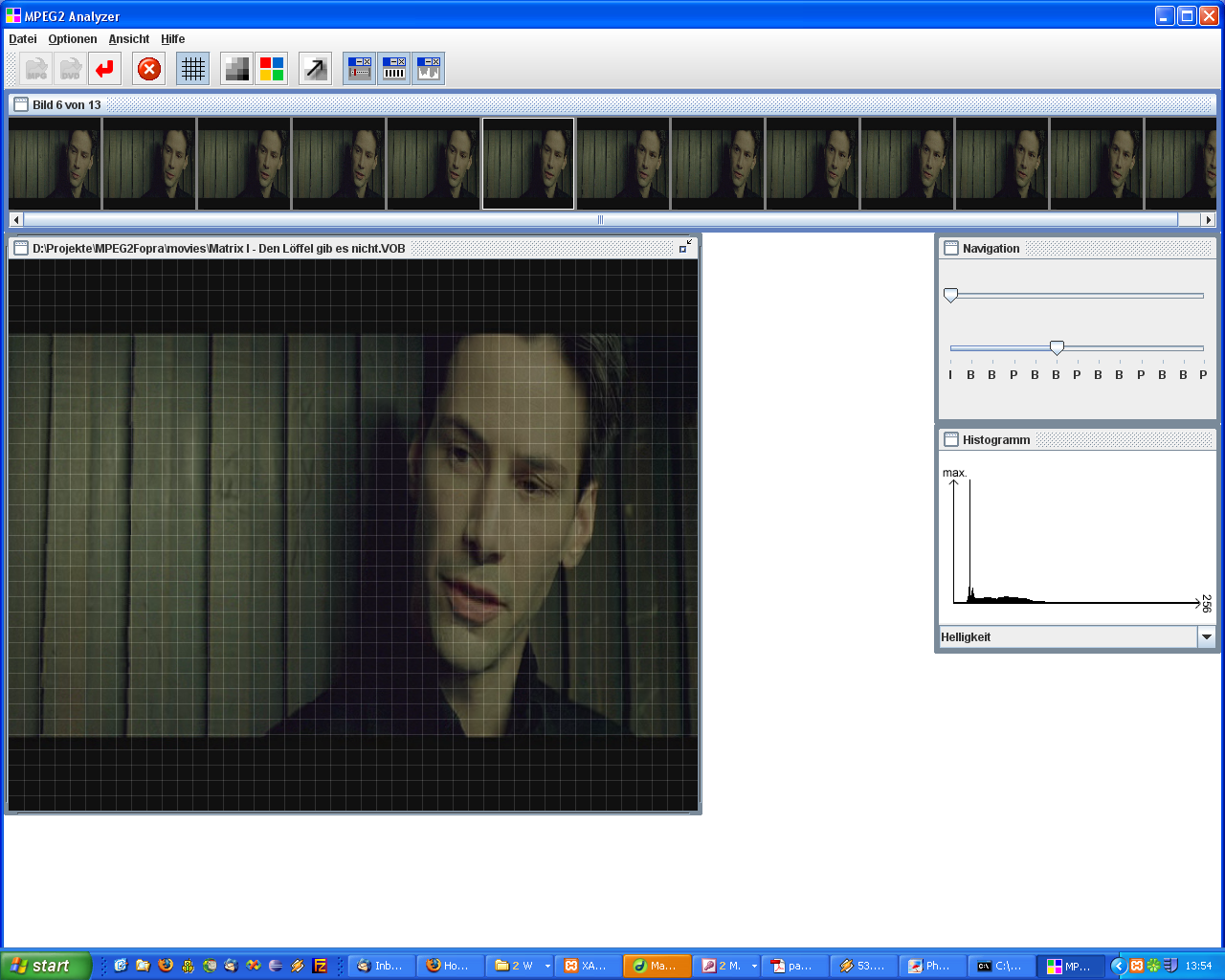This screenshot has width=1225, height=980.
Task: Click the 'I' frame label in Navigation
Action: coord(950,375)
